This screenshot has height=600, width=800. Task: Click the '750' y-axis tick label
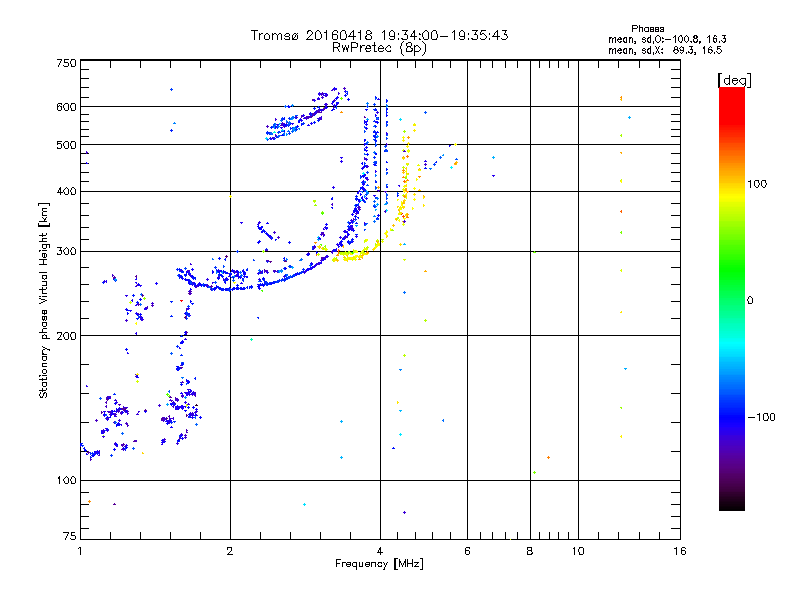pyautogui.click(x=67, y=63)
